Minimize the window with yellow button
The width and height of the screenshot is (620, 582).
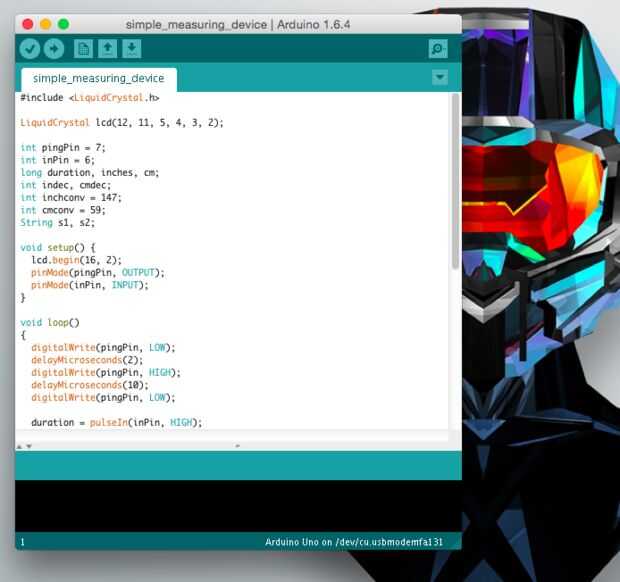click(x=45, y=25)
